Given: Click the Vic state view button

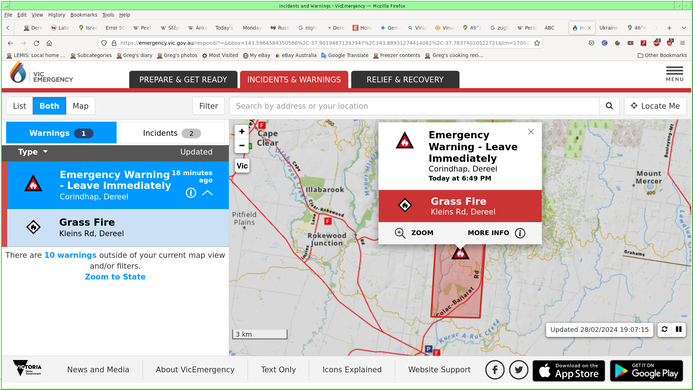Looking at the screenshot, I should pos(242,166).
